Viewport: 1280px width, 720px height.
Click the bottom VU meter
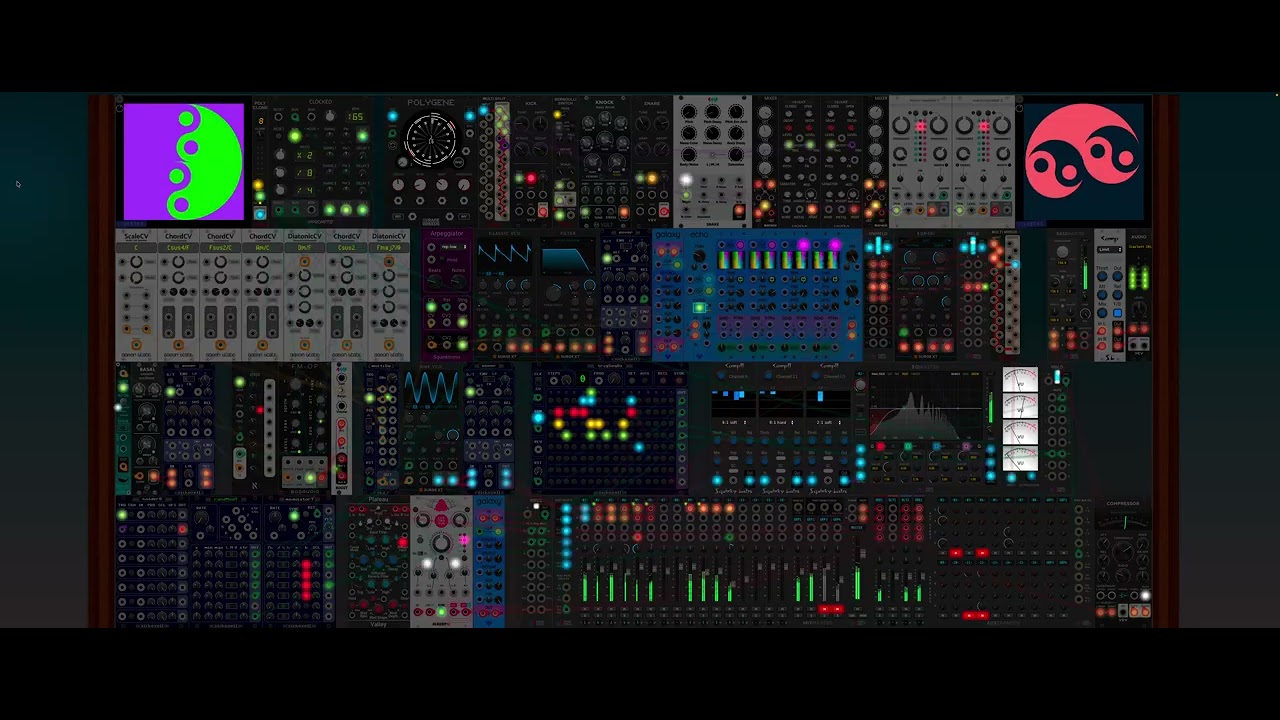(1020, 457)
